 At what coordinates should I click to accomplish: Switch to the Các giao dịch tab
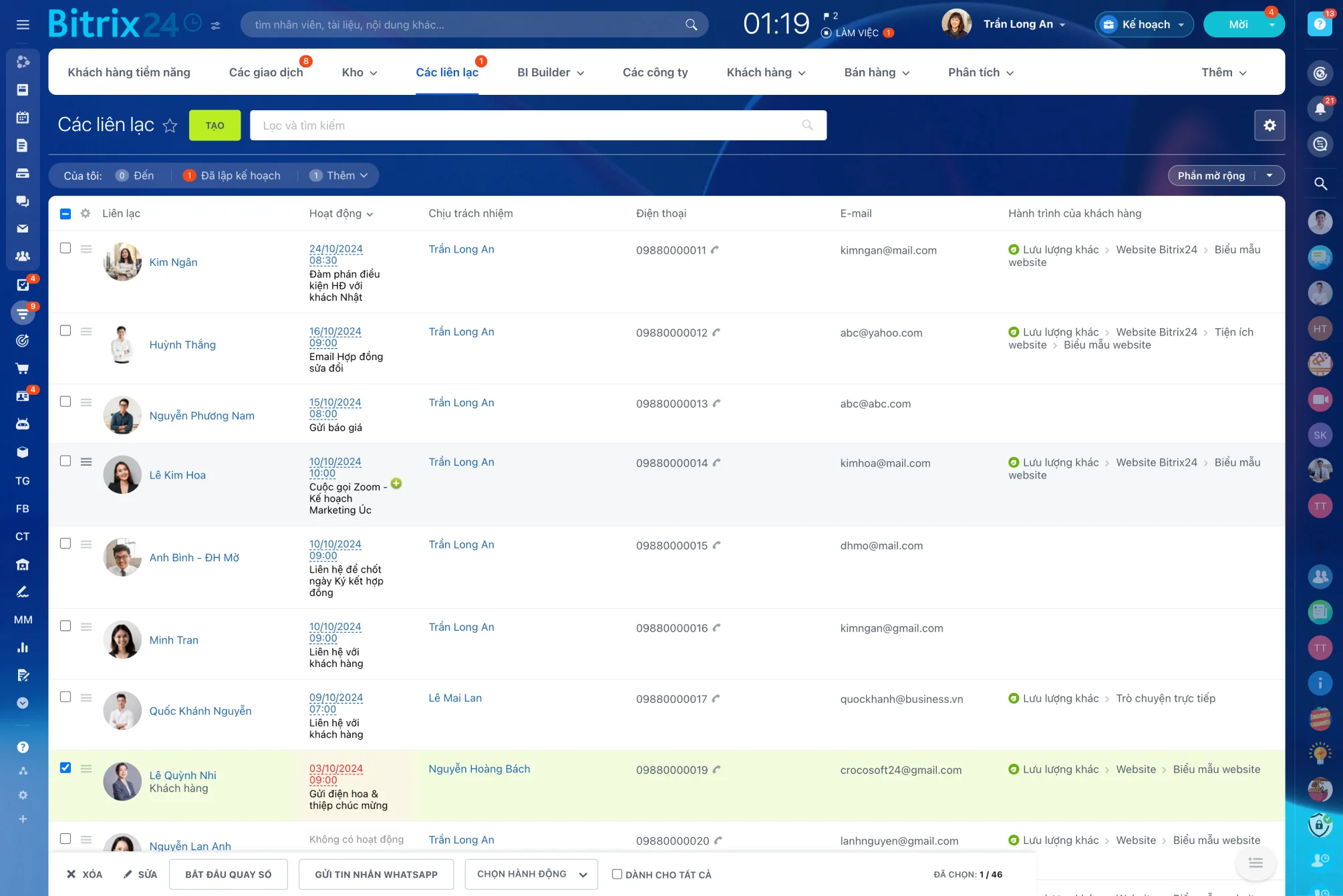click(266, 72)
